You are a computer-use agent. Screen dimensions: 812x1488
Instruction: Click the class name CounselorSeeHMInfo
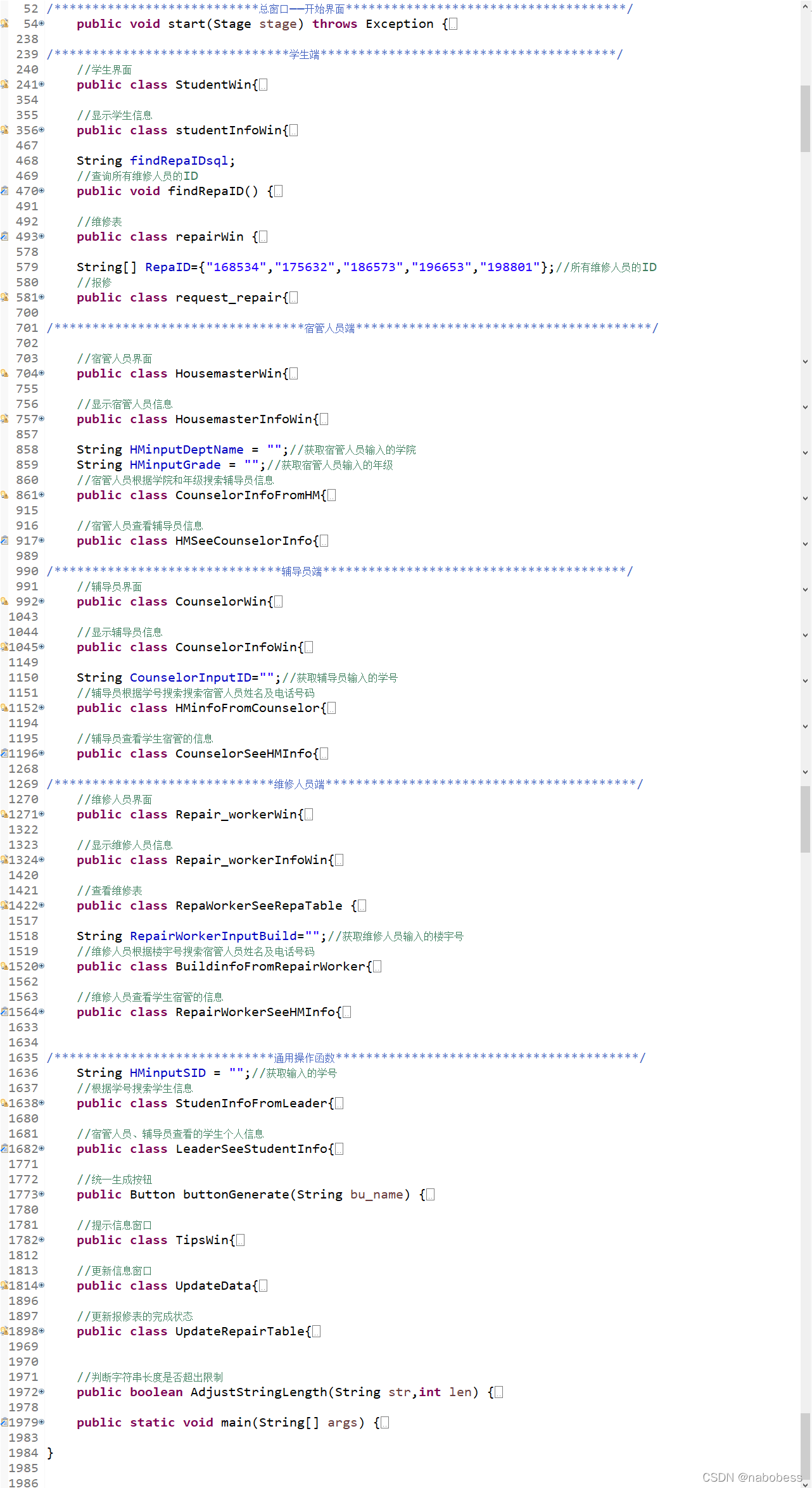click(x=243, y=754)
